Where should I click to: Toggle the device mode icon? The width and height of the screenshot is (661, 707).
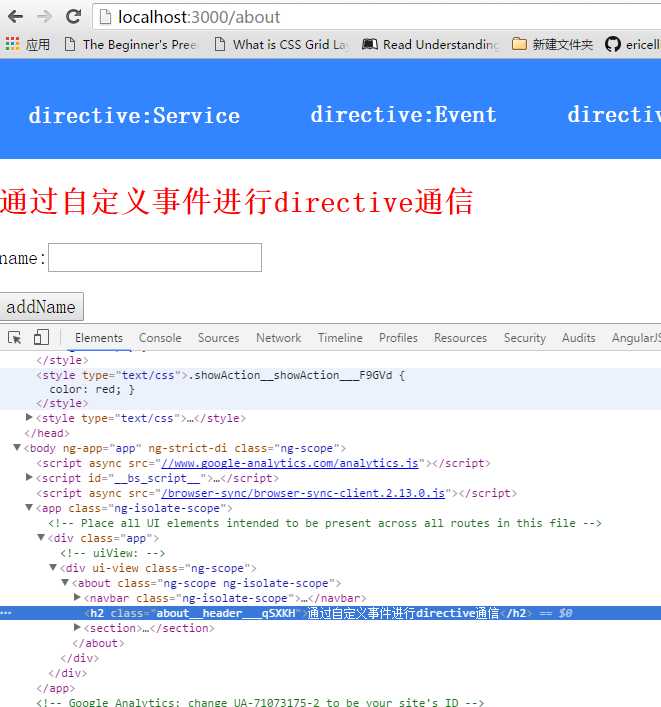41,337
